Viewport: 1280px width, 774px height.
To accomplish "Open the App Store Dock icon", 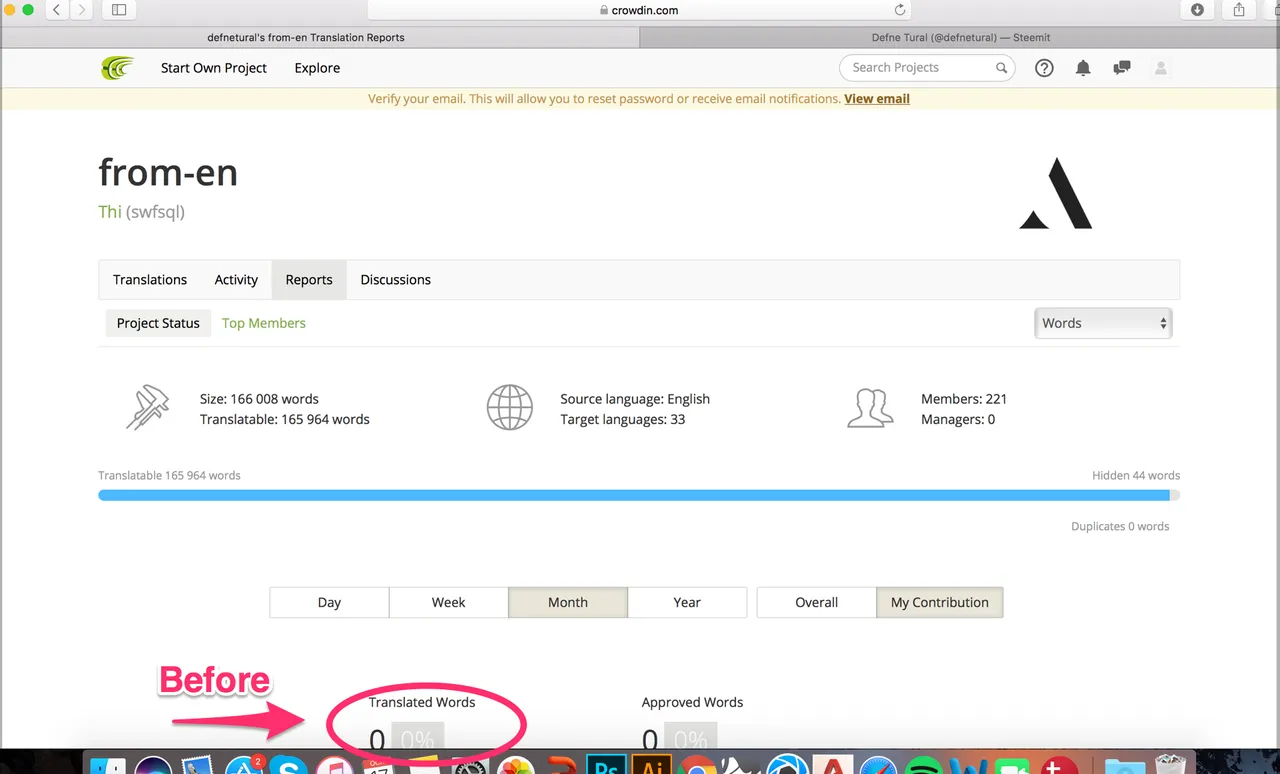I will click(243, 767).
